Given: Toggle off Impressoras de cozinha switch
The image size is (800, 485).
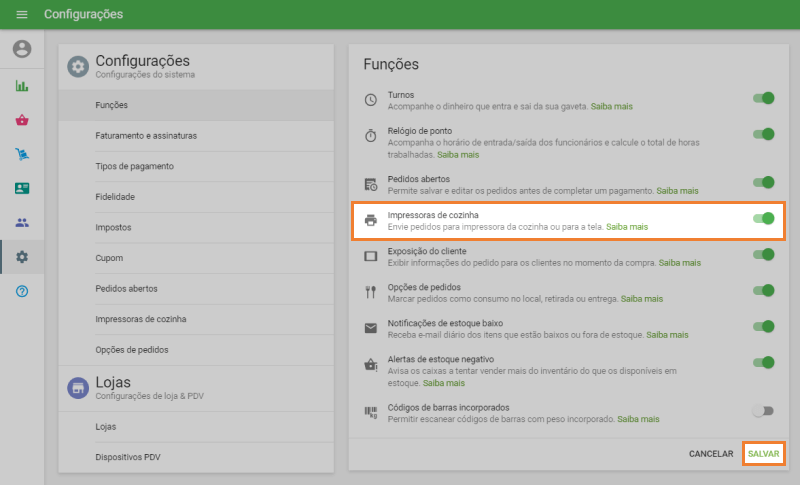Looking at the screenshot, I should [764, 218].
